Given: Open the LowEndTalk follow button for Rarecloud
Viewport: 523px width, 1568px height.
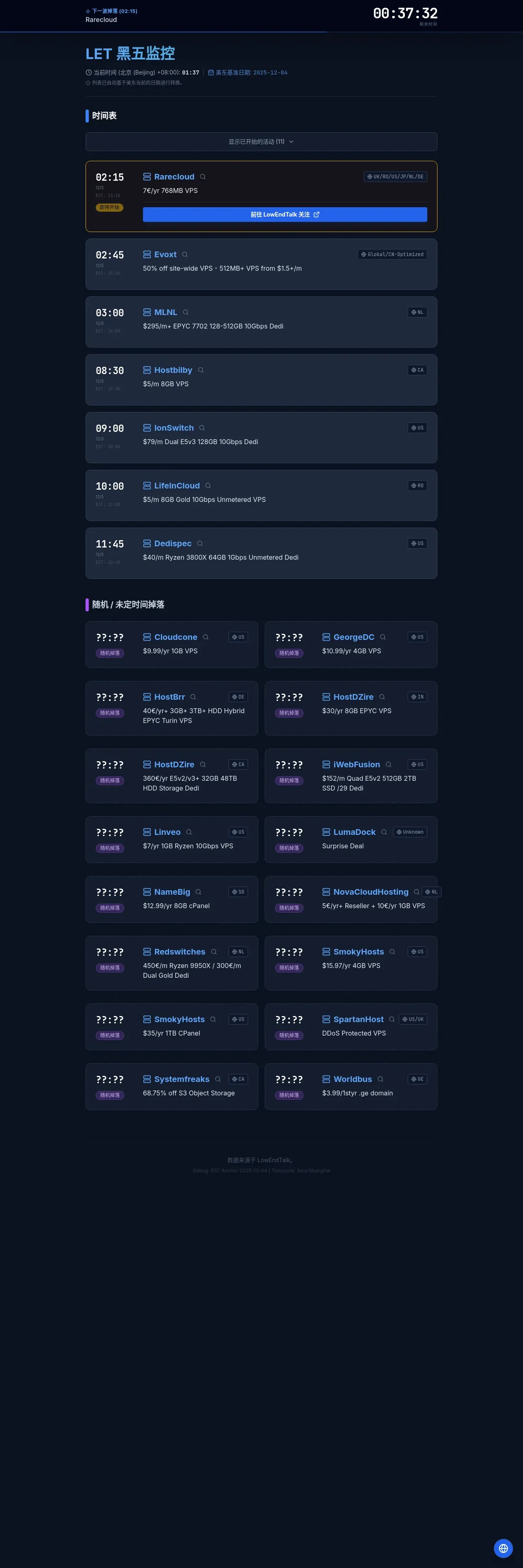Looking at the screenshot, I should click(285, 214).
